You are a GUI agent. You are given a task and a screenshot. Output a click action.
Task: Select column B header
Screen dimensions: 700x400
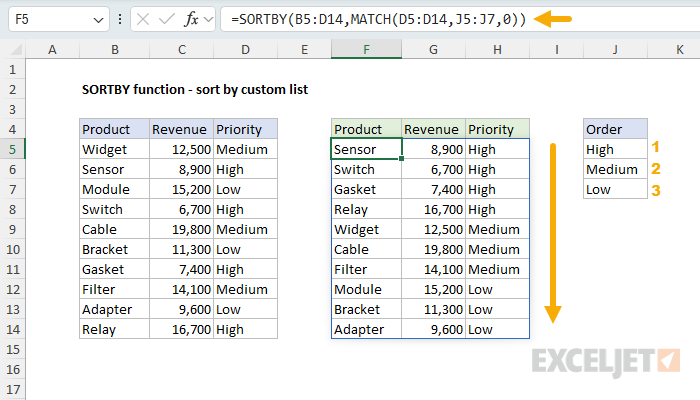click(x=114, y=49)
